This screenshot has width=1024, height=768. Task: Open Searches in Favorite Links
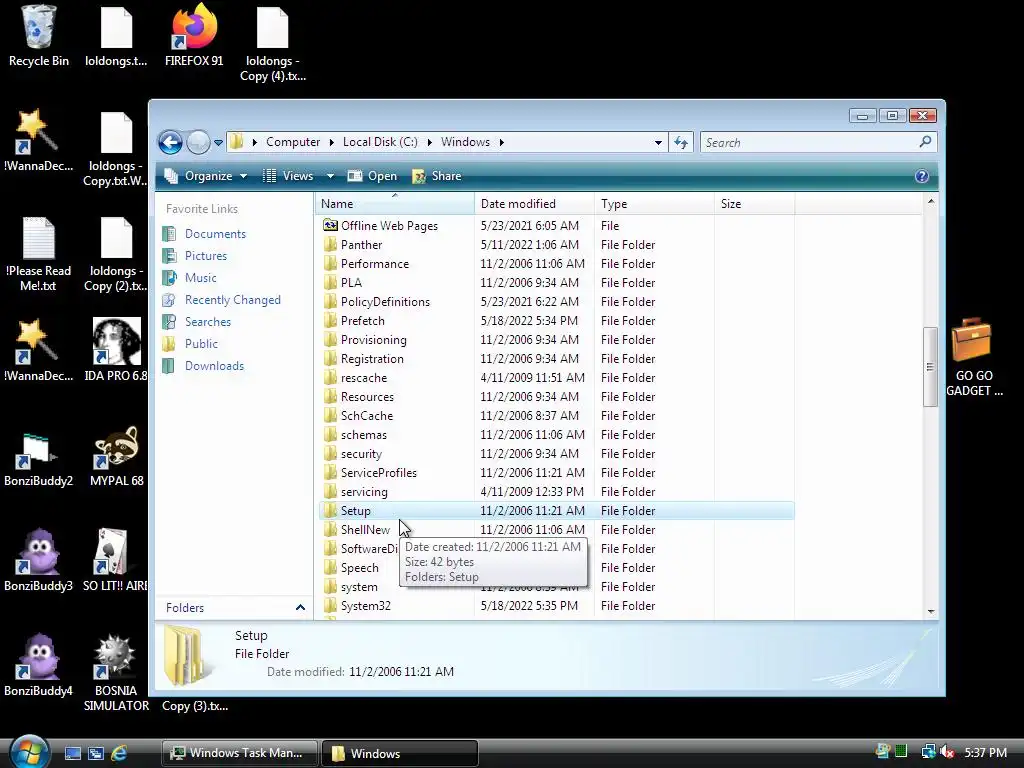point(208,322)
